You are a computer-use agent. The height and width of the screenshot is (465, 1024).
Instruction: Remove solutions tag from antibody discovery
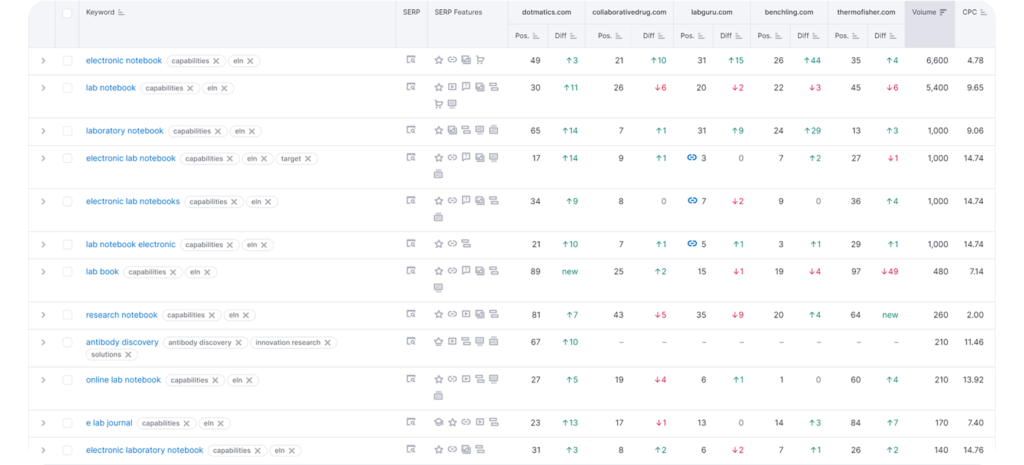(128, 355)
